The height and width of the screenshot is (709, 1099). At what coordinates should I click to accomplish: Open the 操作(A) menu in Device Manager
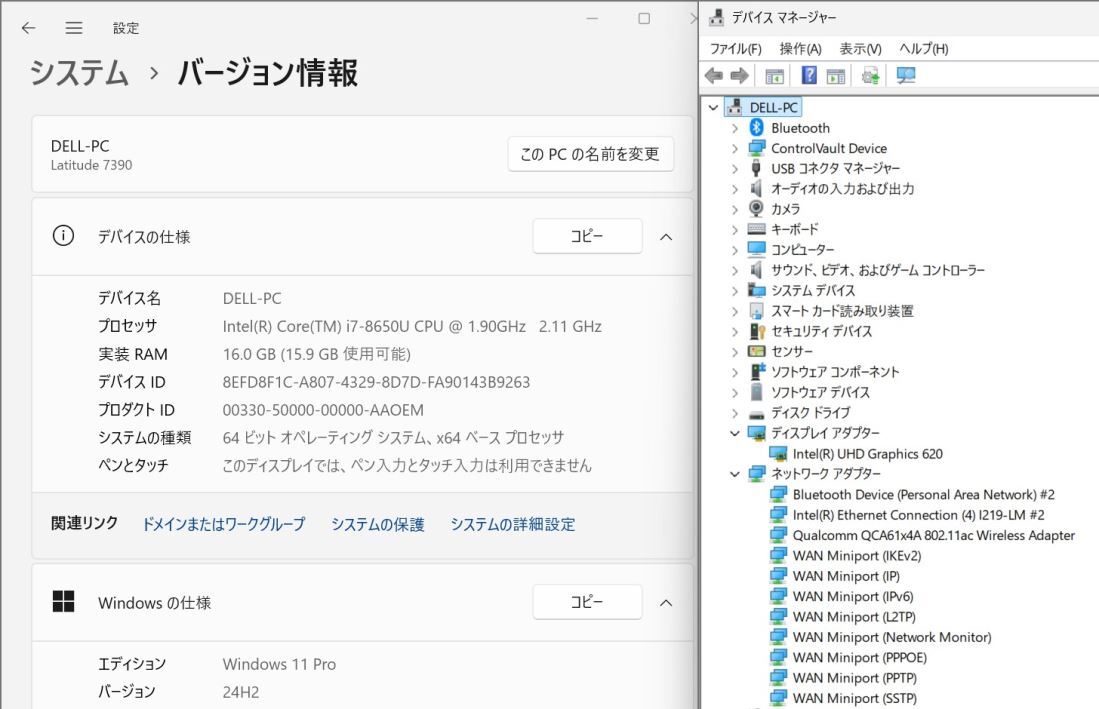pos(799,48)
